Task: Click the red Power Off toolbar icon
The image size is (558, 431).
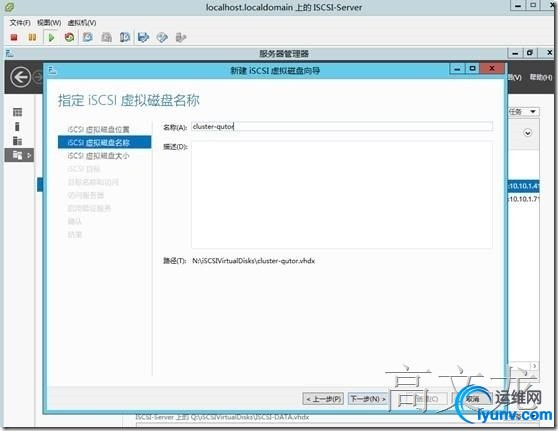Action: coord(14,37)
